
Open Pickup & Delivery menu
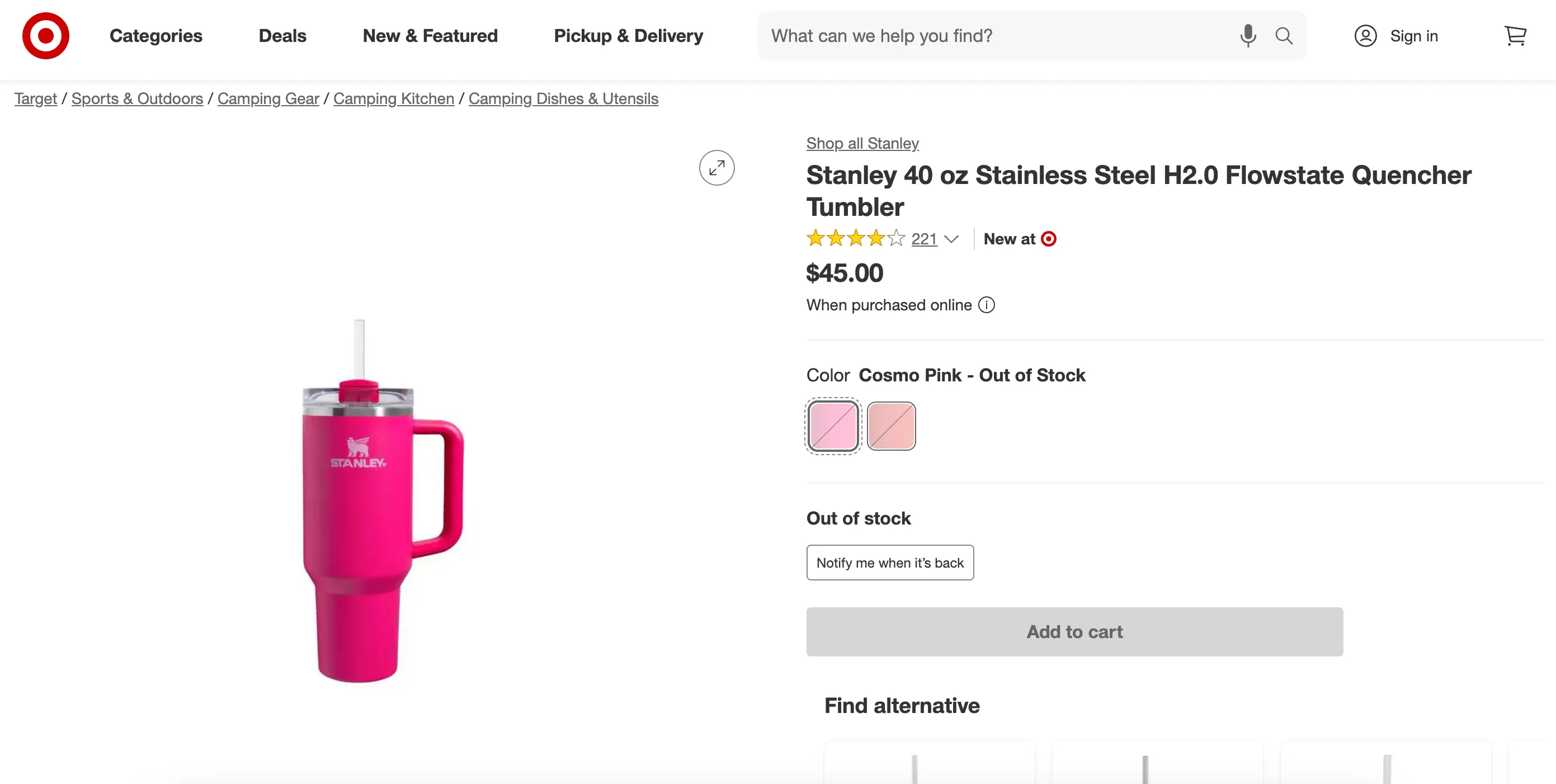click(x=628, y=36)
